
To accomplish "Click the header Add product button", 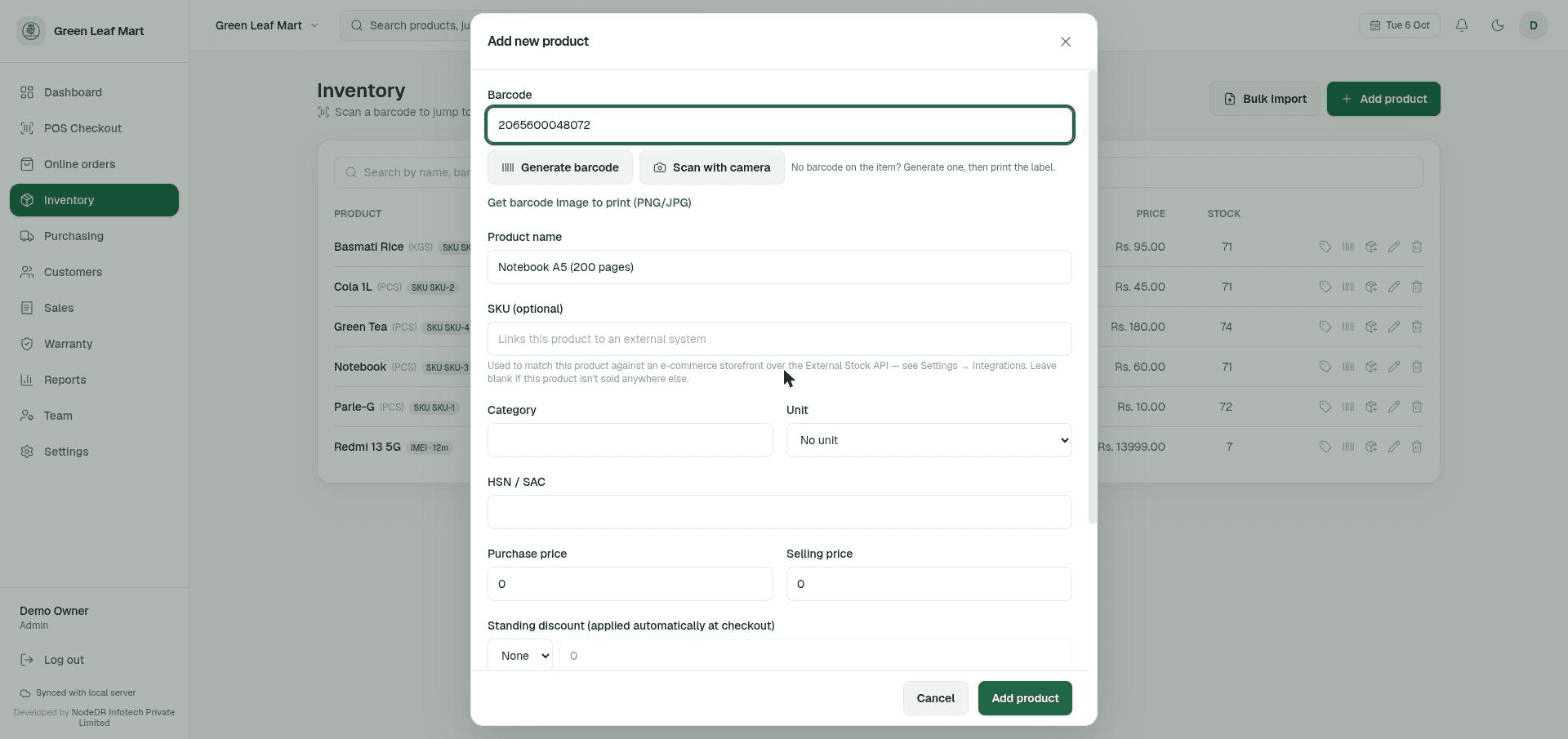I will coord(1384,99).
